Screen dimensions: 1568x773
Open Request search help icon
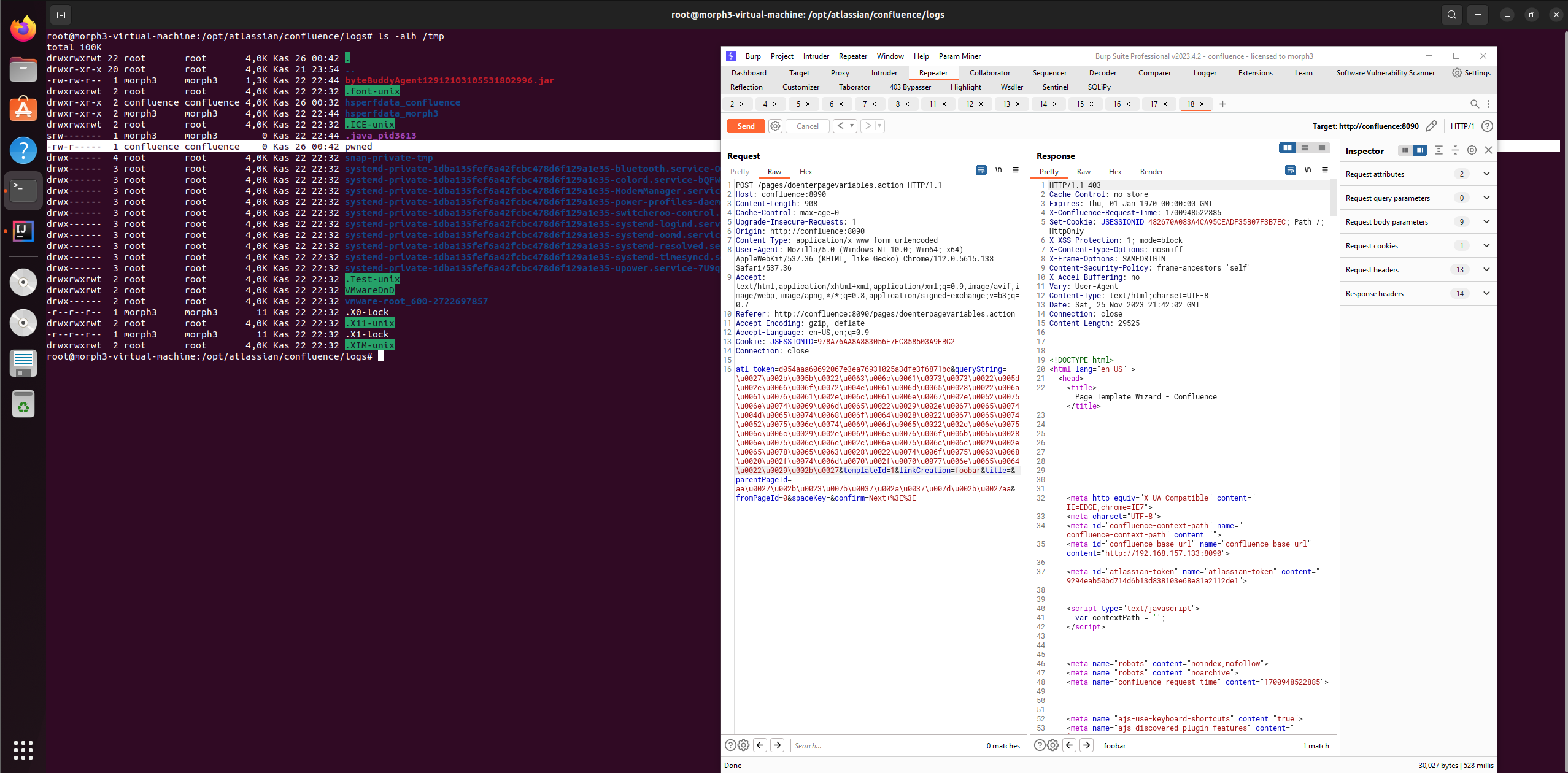pyautogui.click(x=730, y=745)
